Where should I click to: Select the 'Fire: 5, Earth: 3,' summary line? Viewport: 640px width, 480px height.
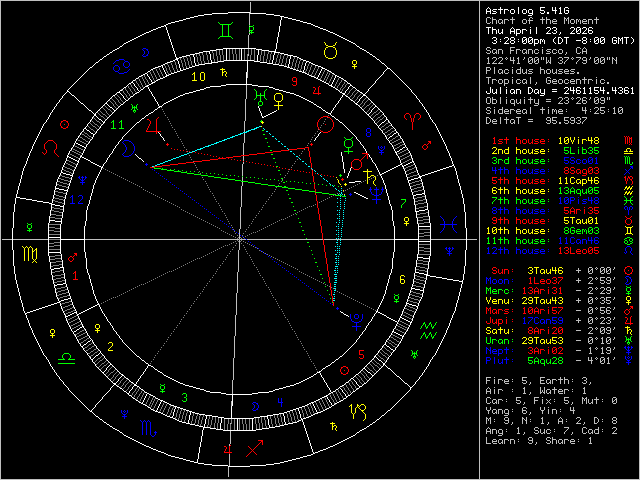click(539, 381)
